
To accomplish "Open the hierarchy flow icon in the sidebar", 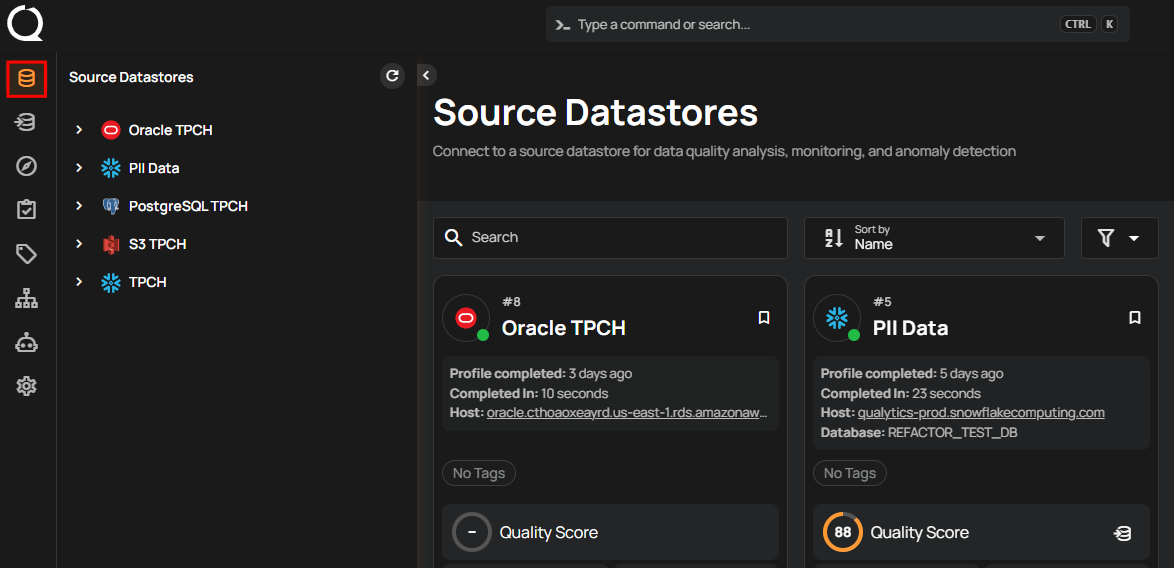I will point(27,299).
